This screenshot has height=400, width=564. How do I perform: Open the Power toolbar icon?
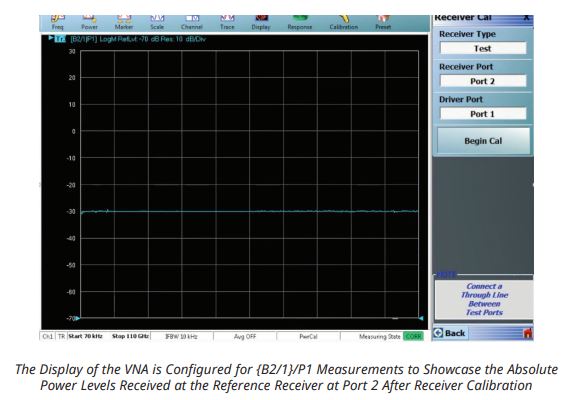[89, 23]
